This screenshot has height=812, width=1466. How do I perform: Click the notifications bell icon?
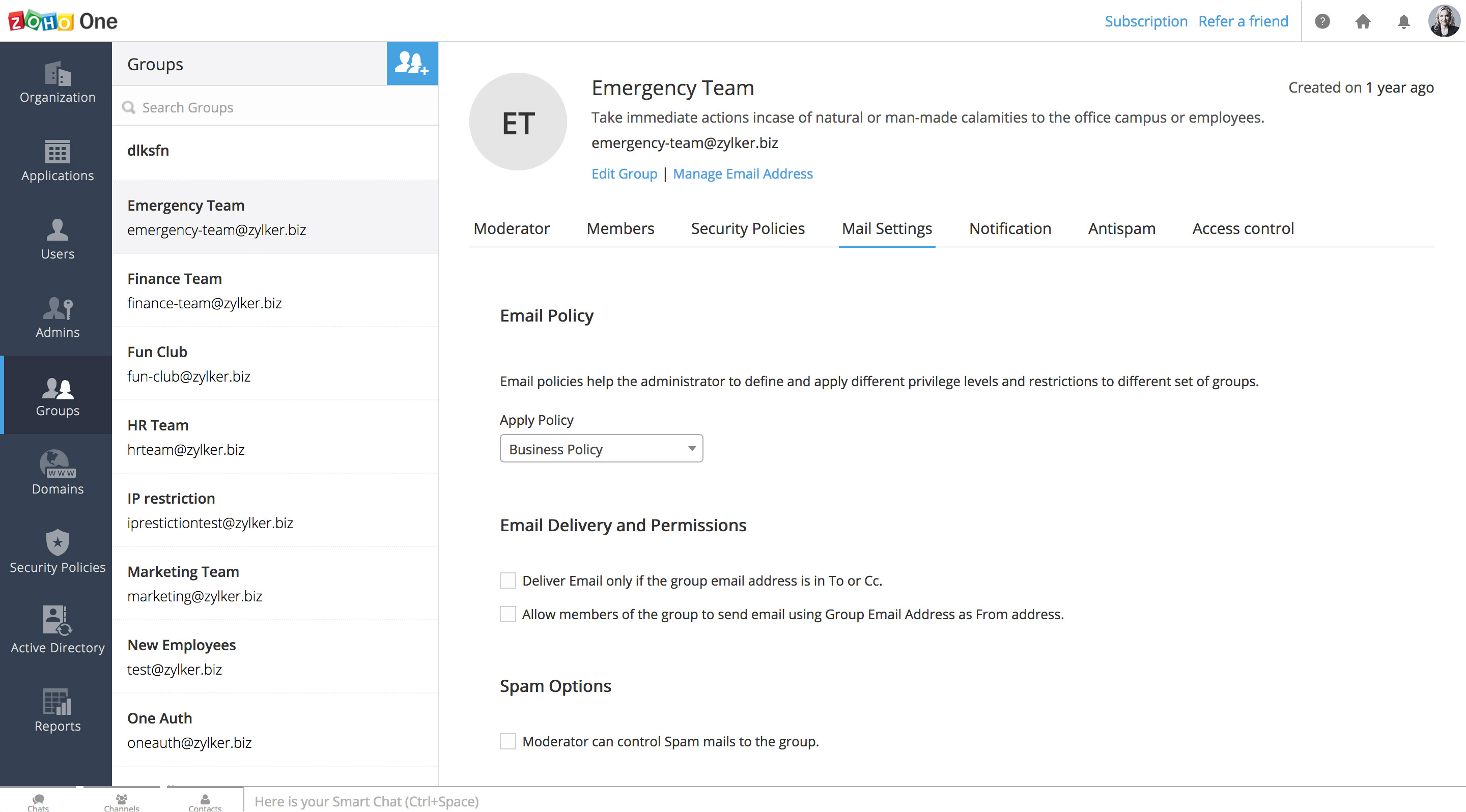(x=1403, y=21)
